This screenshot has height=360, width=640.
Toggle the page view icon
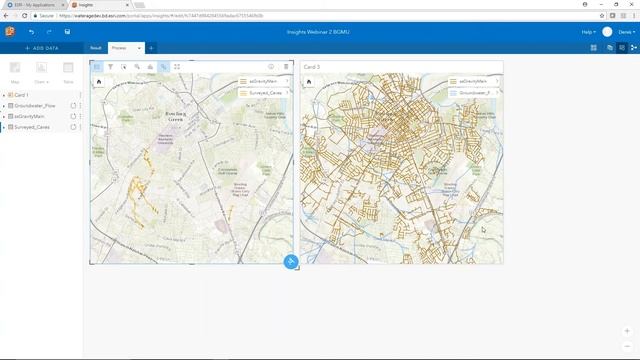point(622,48)
